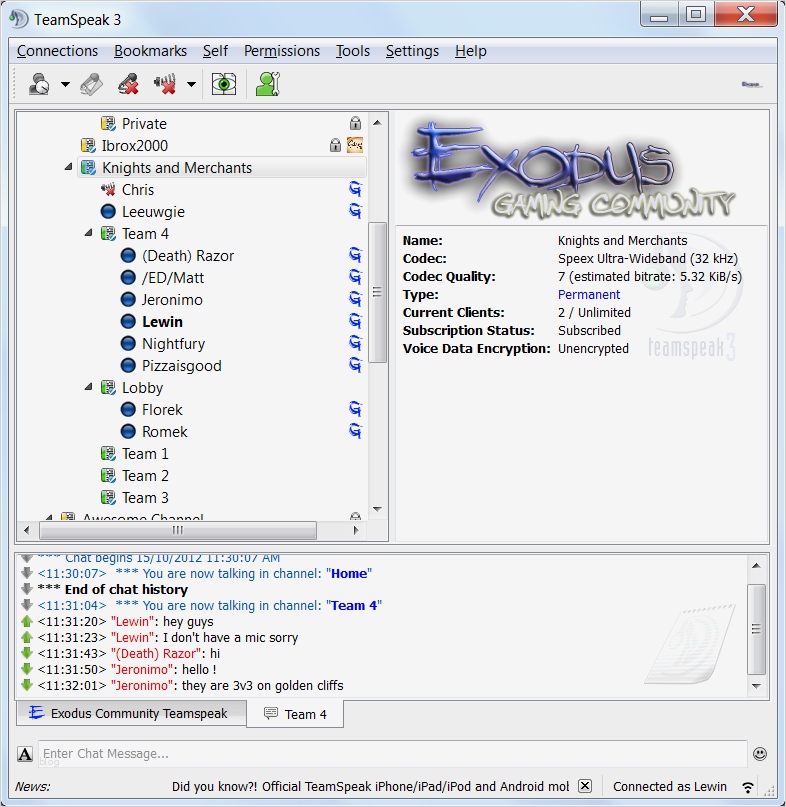Screen dimensions: 786x807
Task: Select user Leeuwgie
Action: (x=153, y=212)
